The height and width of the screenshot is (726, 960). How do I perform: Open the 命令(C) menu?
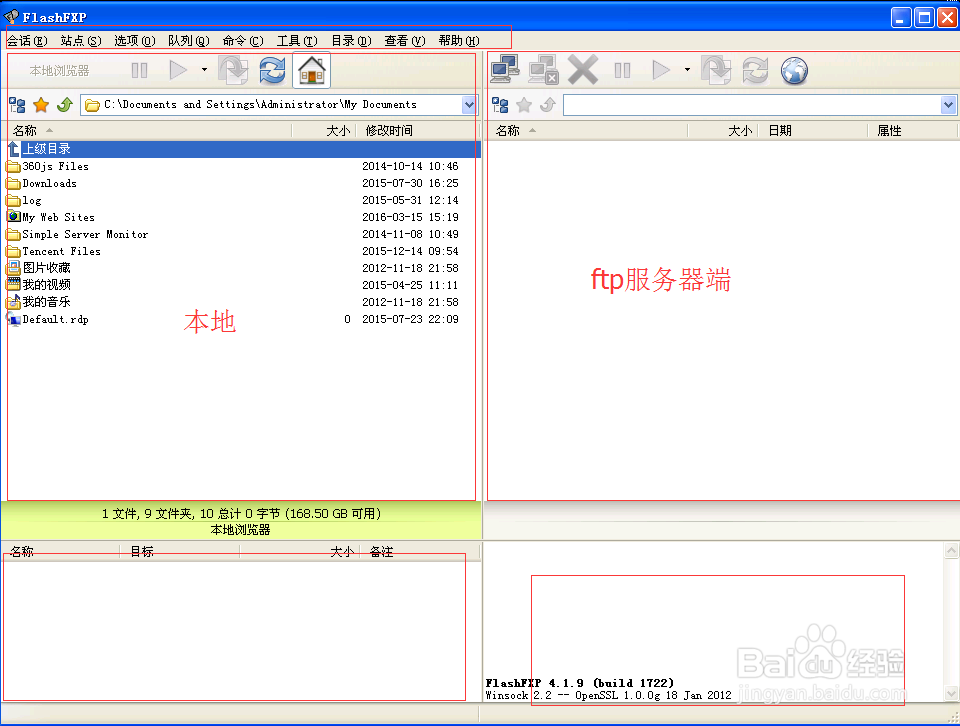pyautogui.click(x=243, y=40)
